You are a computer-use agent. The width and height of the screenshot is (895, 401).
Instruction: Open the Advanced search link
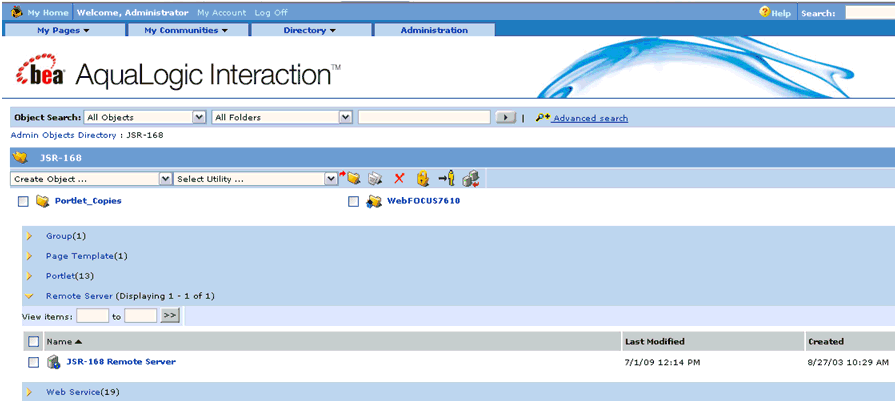click(590, 118)
